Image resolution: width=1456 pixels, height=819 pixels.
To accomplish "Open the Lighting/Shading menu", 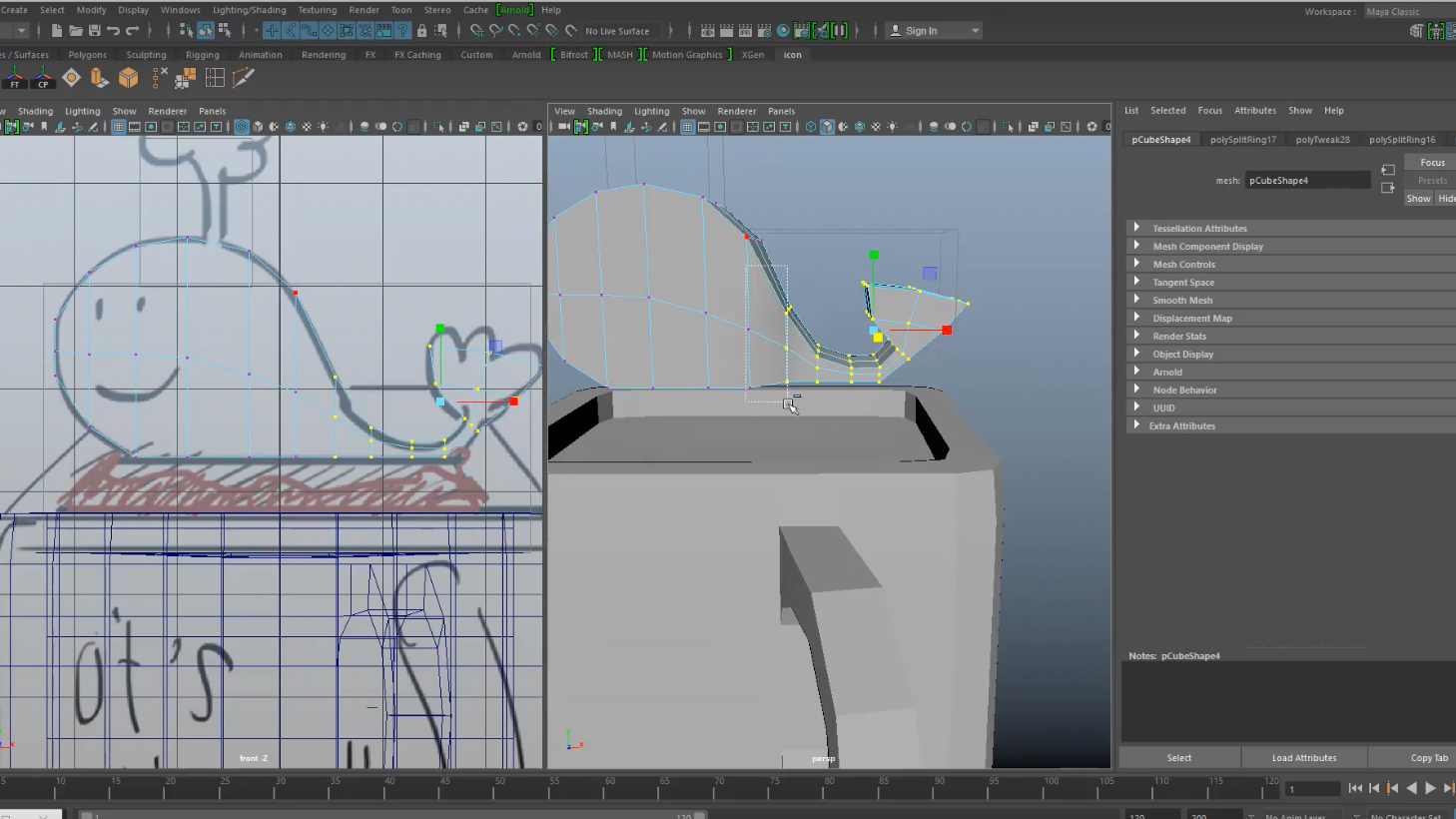I will tap(249, 10).
